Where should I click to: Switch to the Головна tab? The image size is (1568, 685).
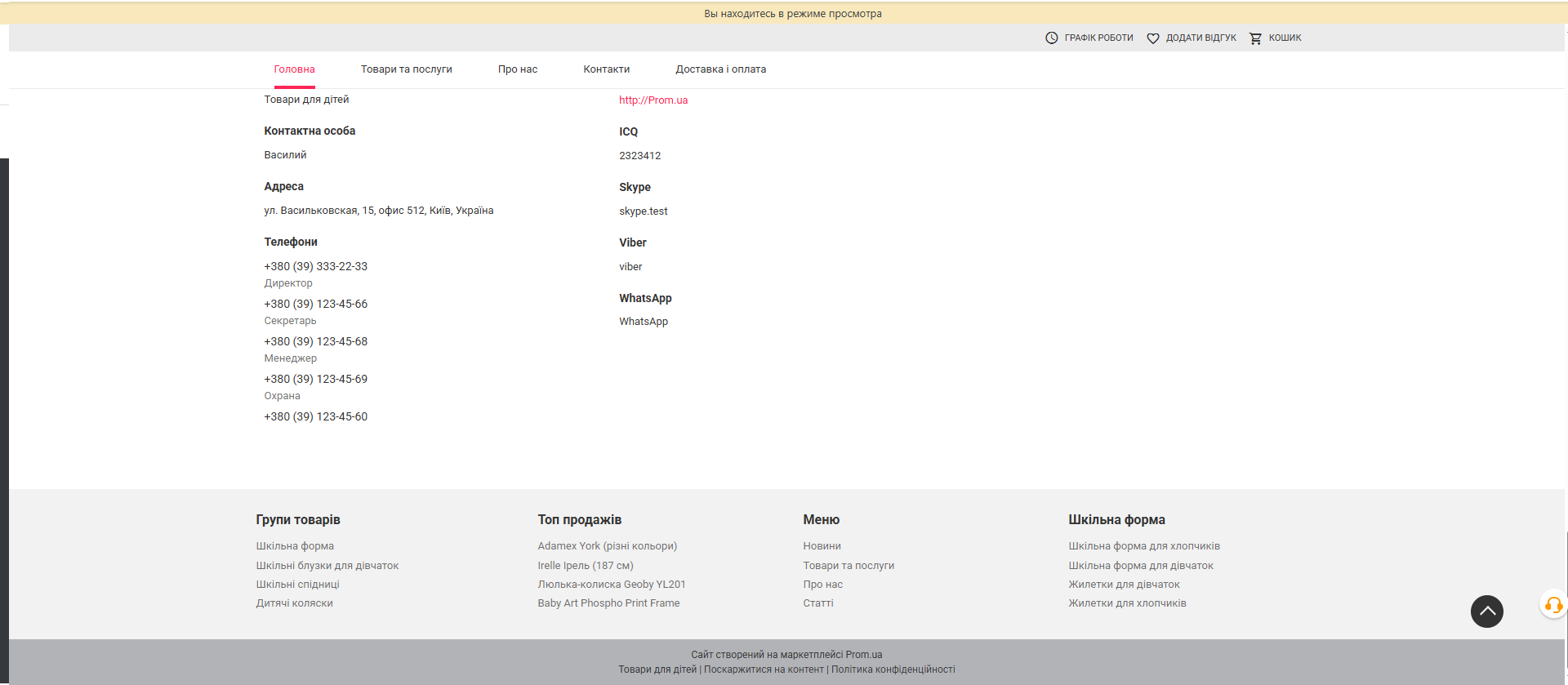coord(294,69)
